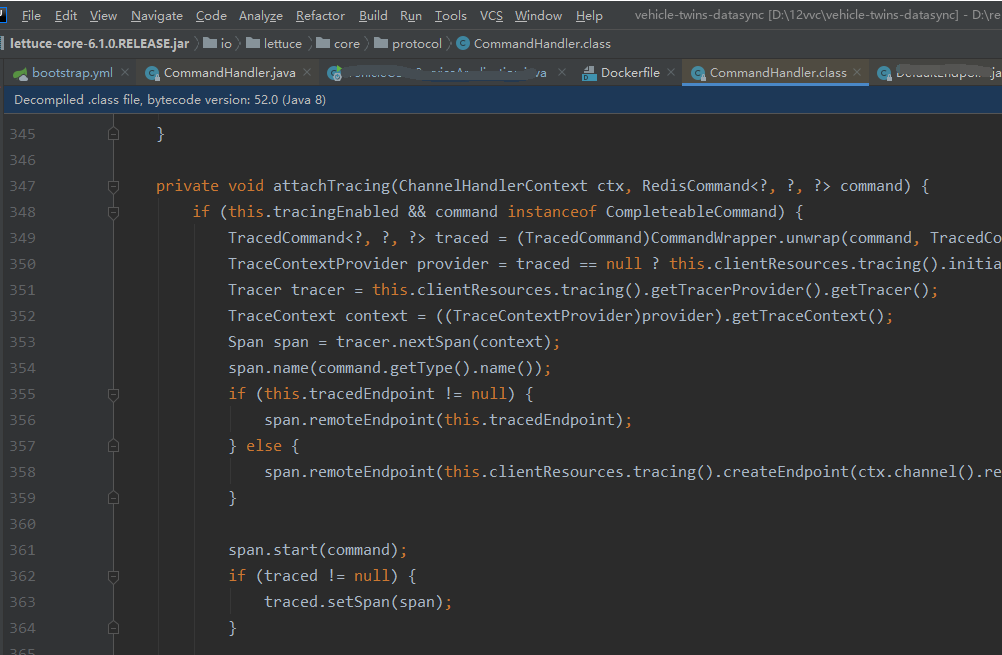The image size is (1002, 655).
Task: Click line number 351 in the gutter
Action: (22, 290)
